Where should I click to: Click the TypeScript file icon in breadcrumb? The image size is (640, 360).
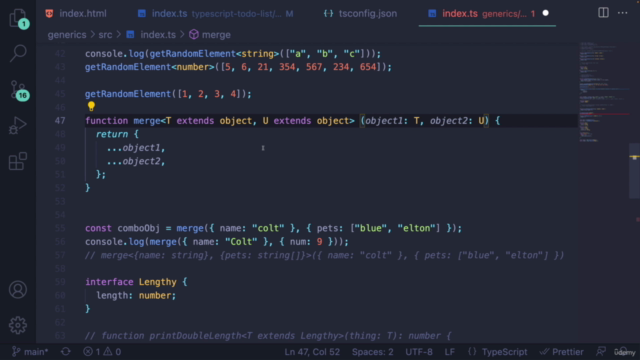130,35
